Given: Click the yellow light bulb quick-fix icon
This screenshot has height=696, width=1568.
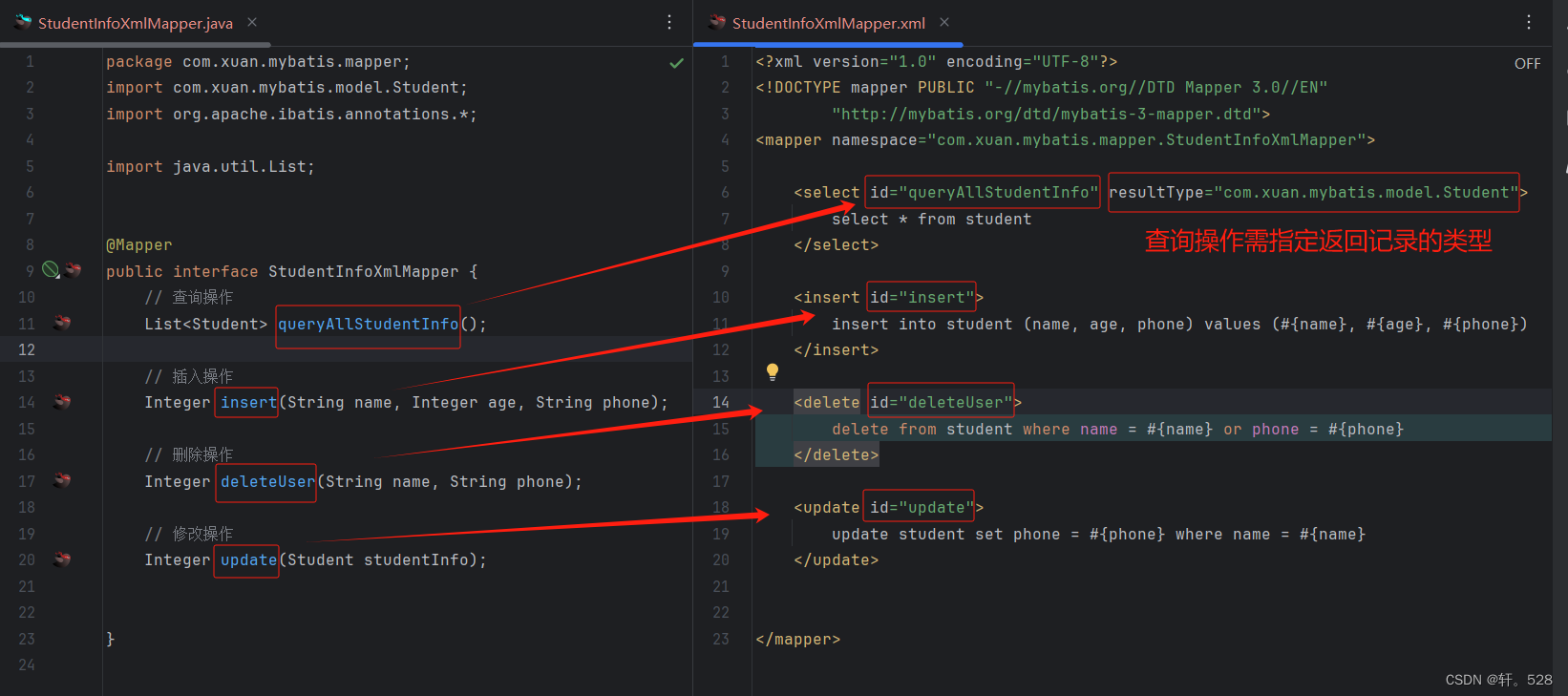Looking at the screenshot, I should pos(773,371).
